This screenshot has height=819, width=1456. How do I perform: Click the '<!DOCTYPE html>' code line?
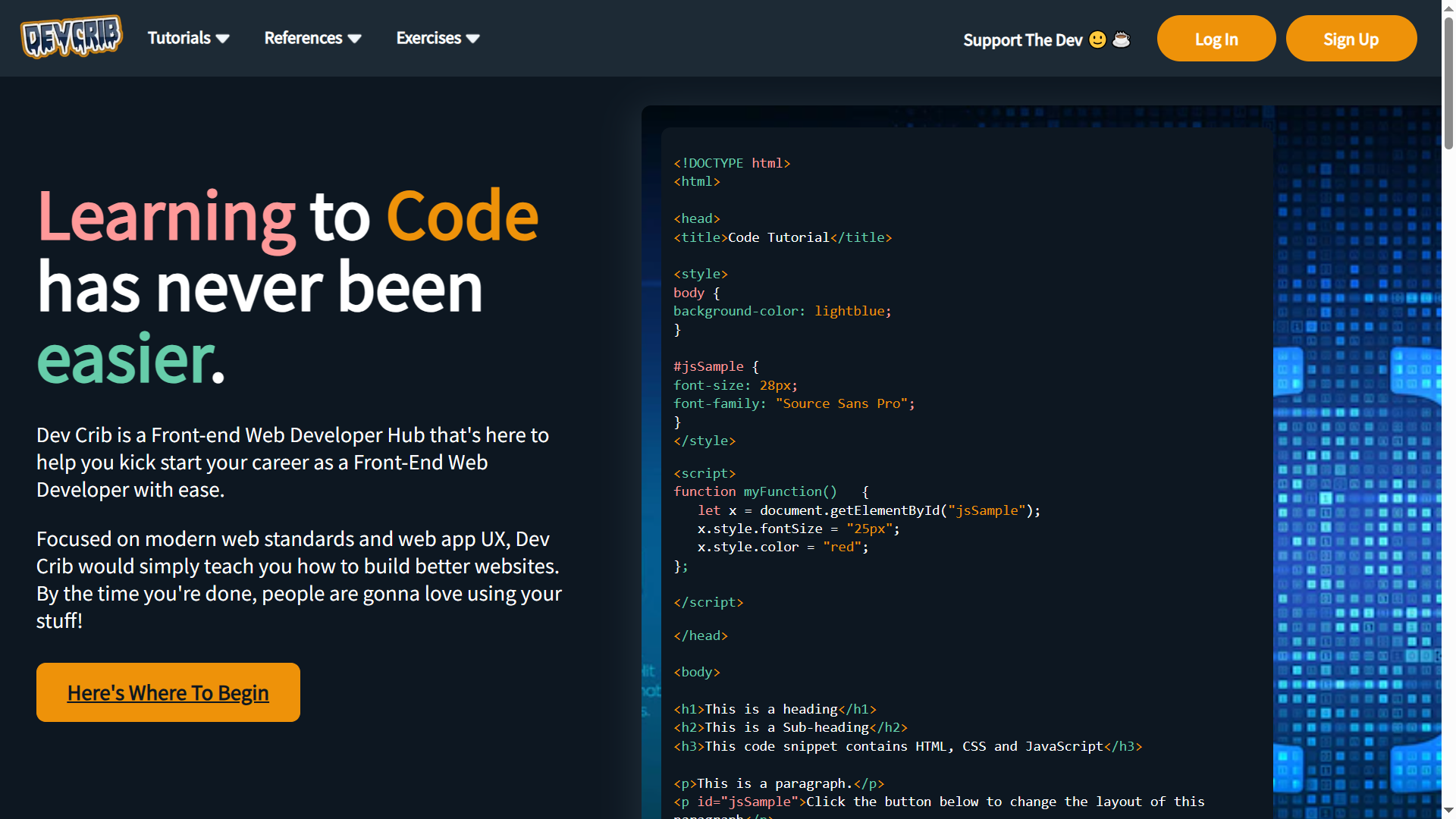pyautogui.click(x=732, y=163)
